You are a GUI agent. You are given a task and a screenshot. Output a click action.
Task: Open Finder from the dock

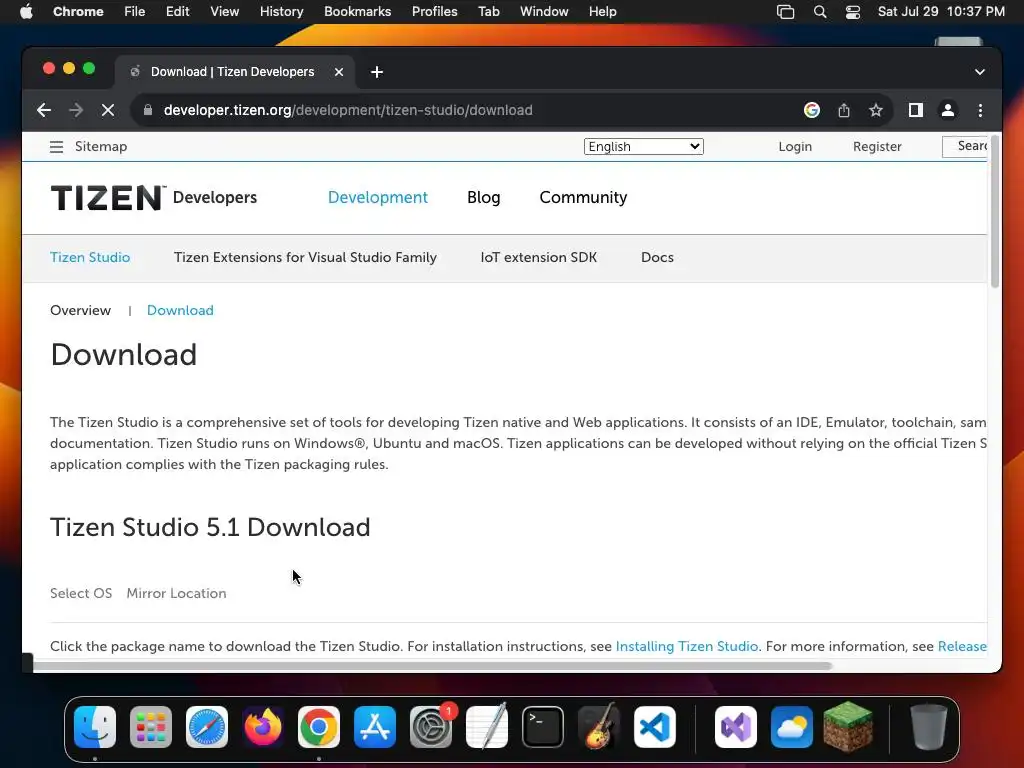click(x=95, y=727)
